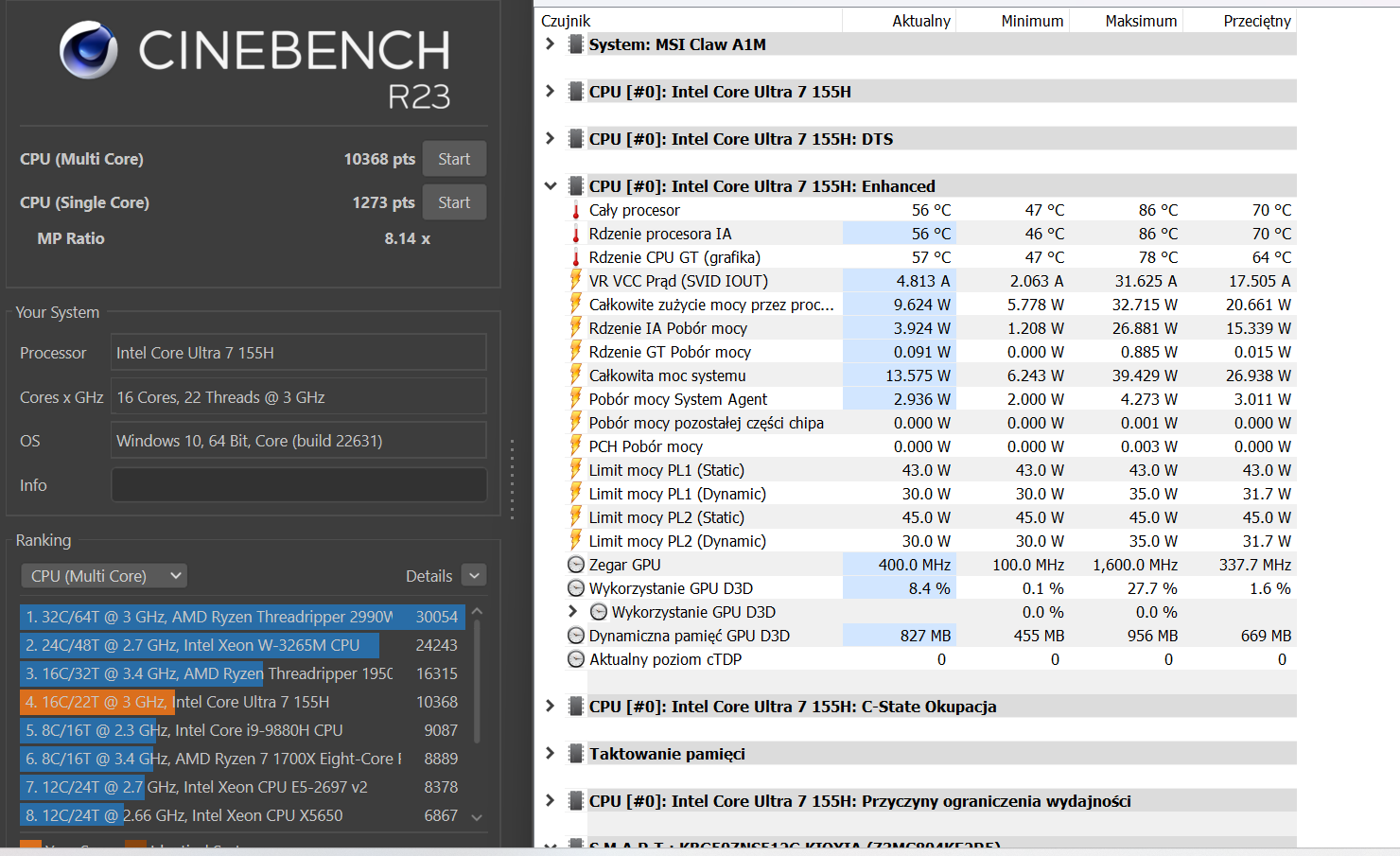Open the Details dropdown arrow in Ranking

[475, 576]
